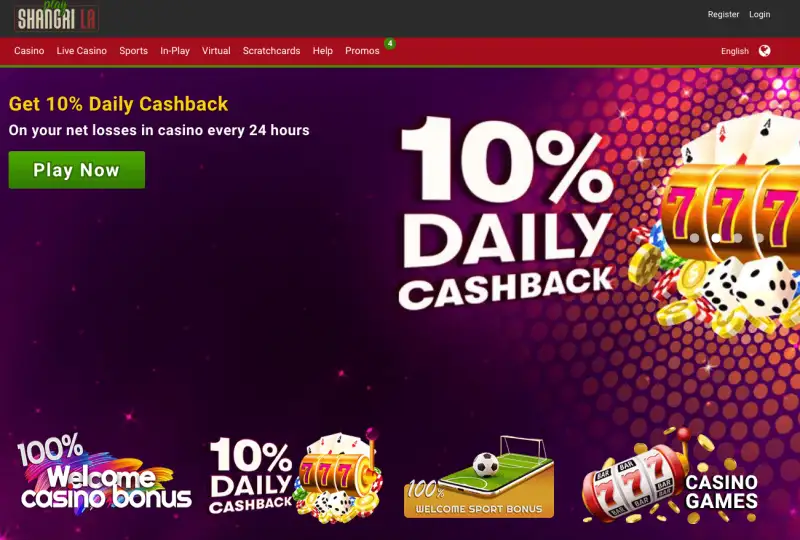This screenshot has height=540, width=800.
Task: Open the Casino Games slot machine graphic
Action: click(670, 477)
